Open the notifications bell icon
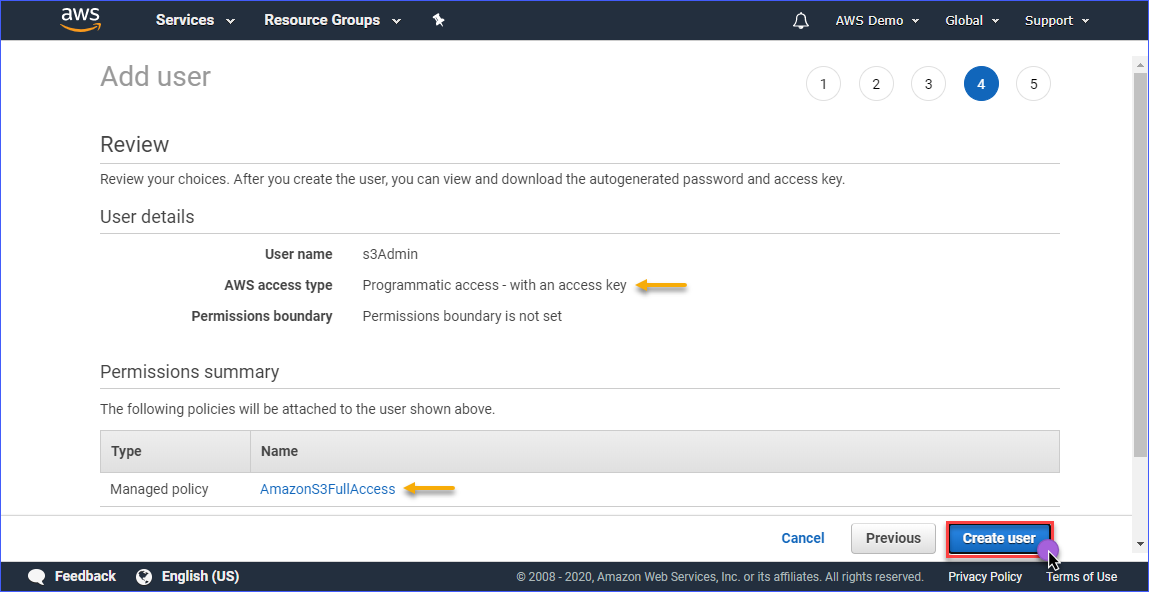 click(800, 20)
